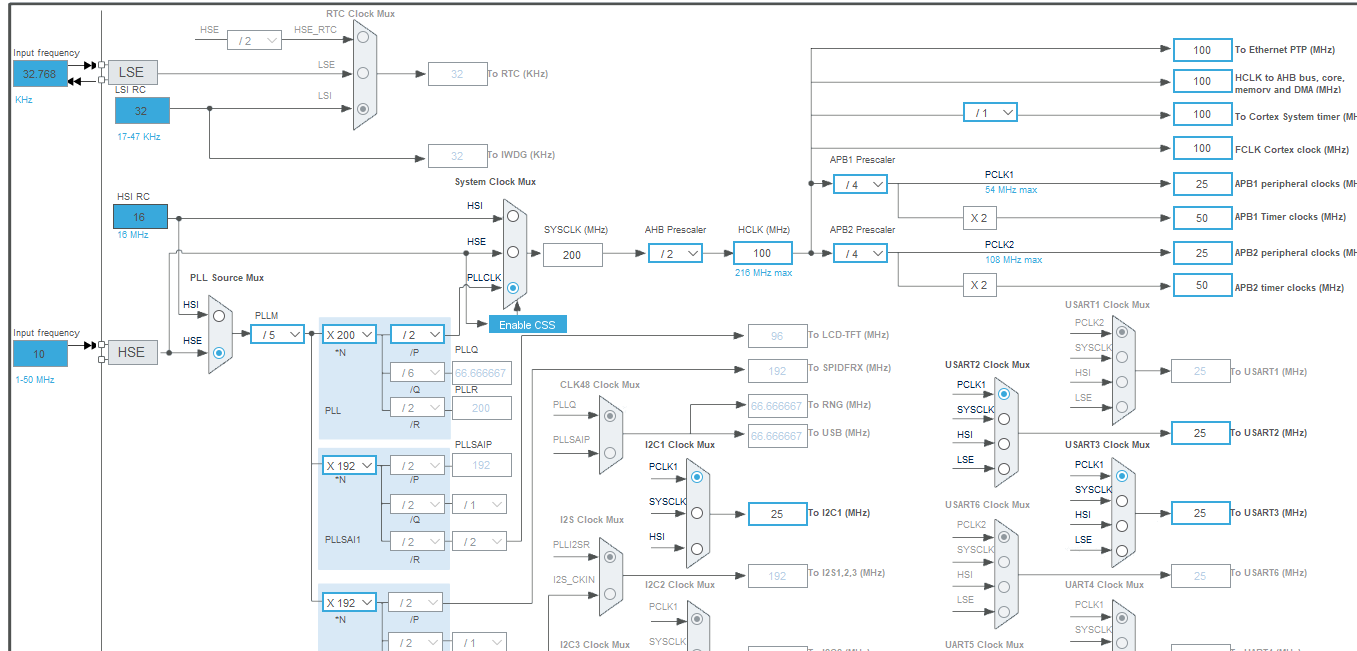Click the SYSCLK frequency value field
The height and width of the screenshot is (651, 1357).
(571, 255)
